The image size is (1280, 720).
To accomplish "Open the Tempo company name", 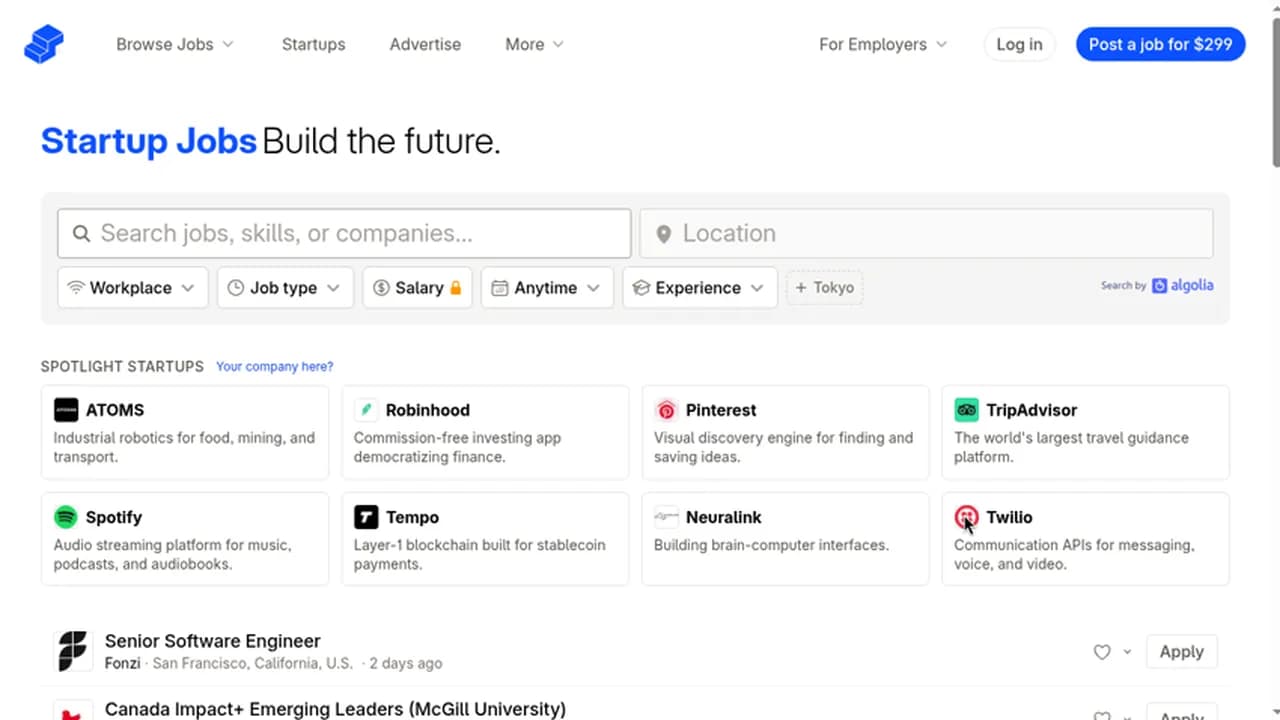I will click(x=412, y=517).
